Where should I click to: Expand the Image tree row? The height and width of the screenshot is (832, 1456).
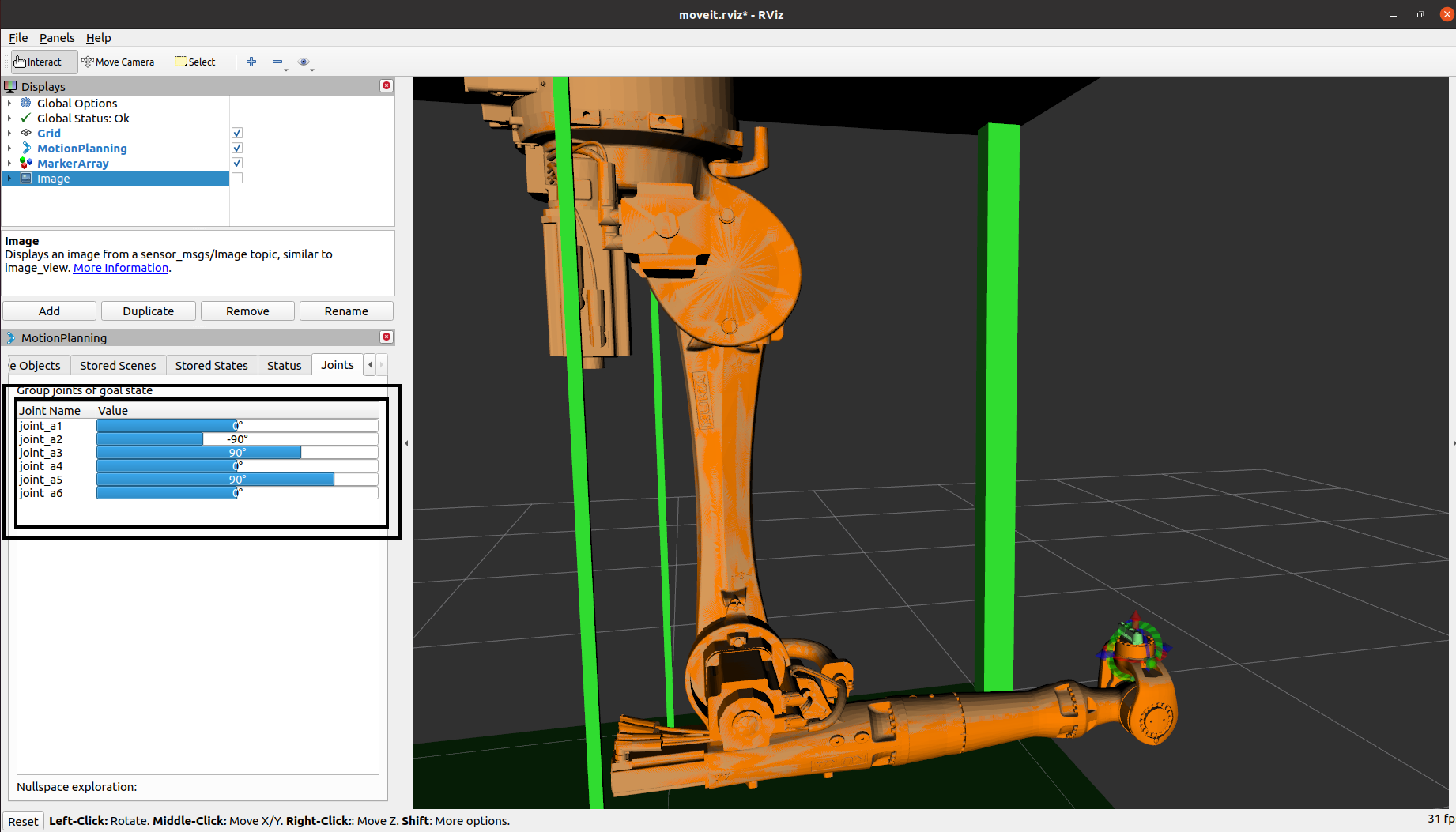pyautogui.click(x=9, y=178)
